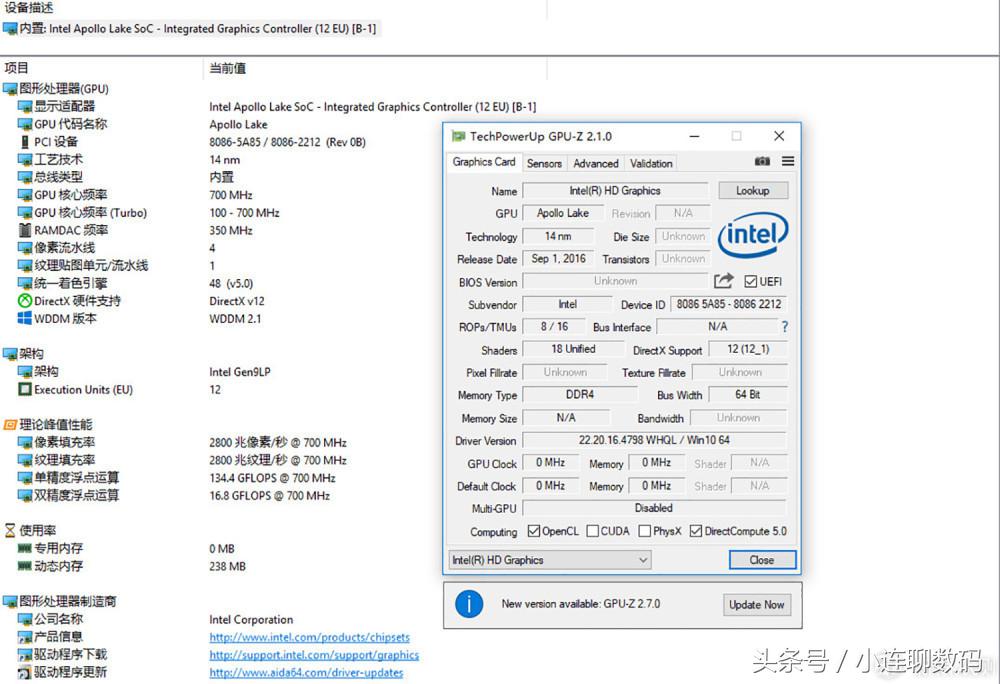Click the value '16.8 GFLOPS @ 700 MHz'

click(269, 495)
